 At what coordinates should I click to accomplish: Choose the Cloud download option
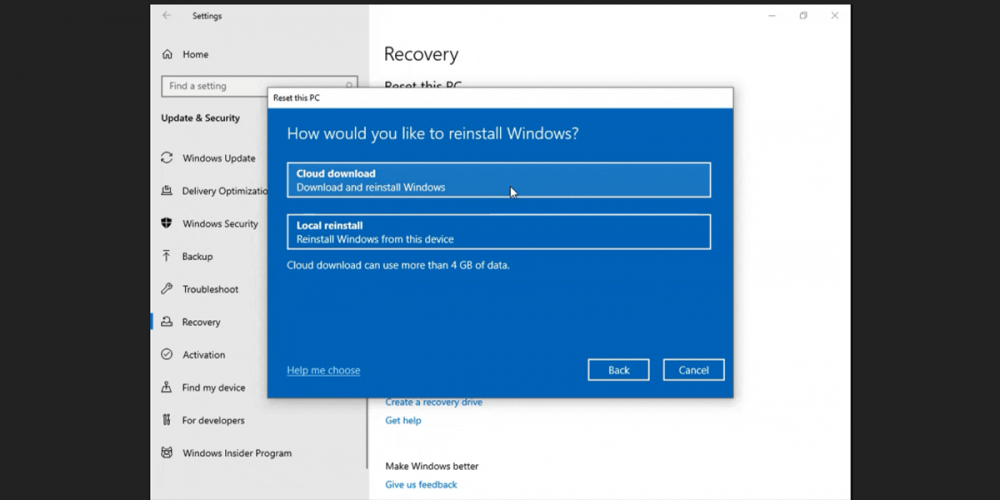click(498, 180)
